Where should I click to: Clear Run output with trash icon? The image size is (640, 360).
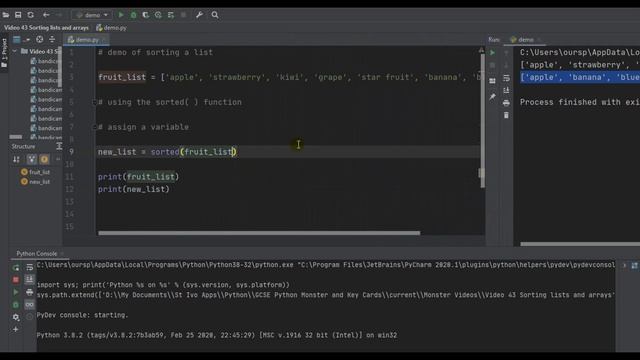tap(506, 116)
